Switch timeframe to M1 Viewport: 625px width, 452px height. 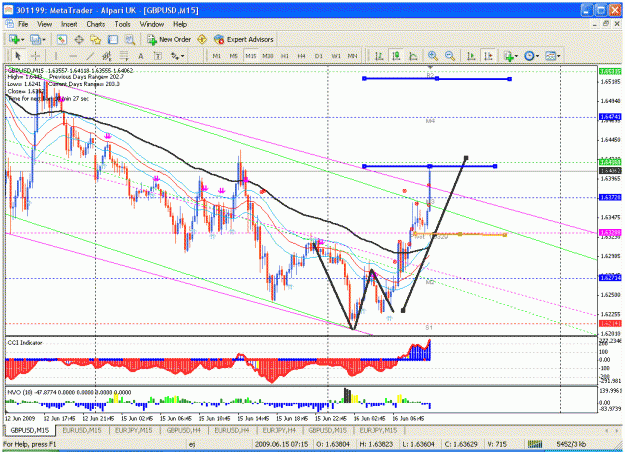(x=216, y=56)
